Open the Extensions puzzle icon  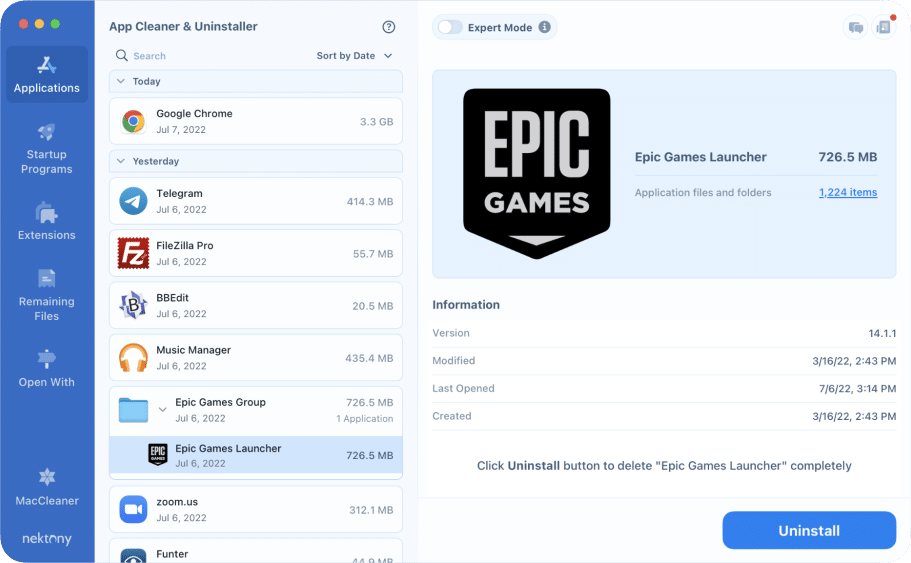46,213
